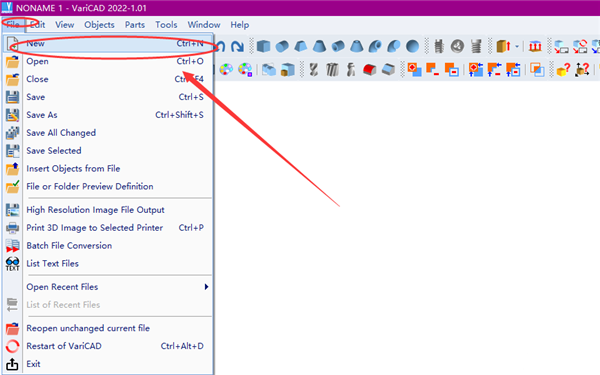Screen dimensions: 600x375
Task: Select the solid elbow tool
Action: [393, 47]
